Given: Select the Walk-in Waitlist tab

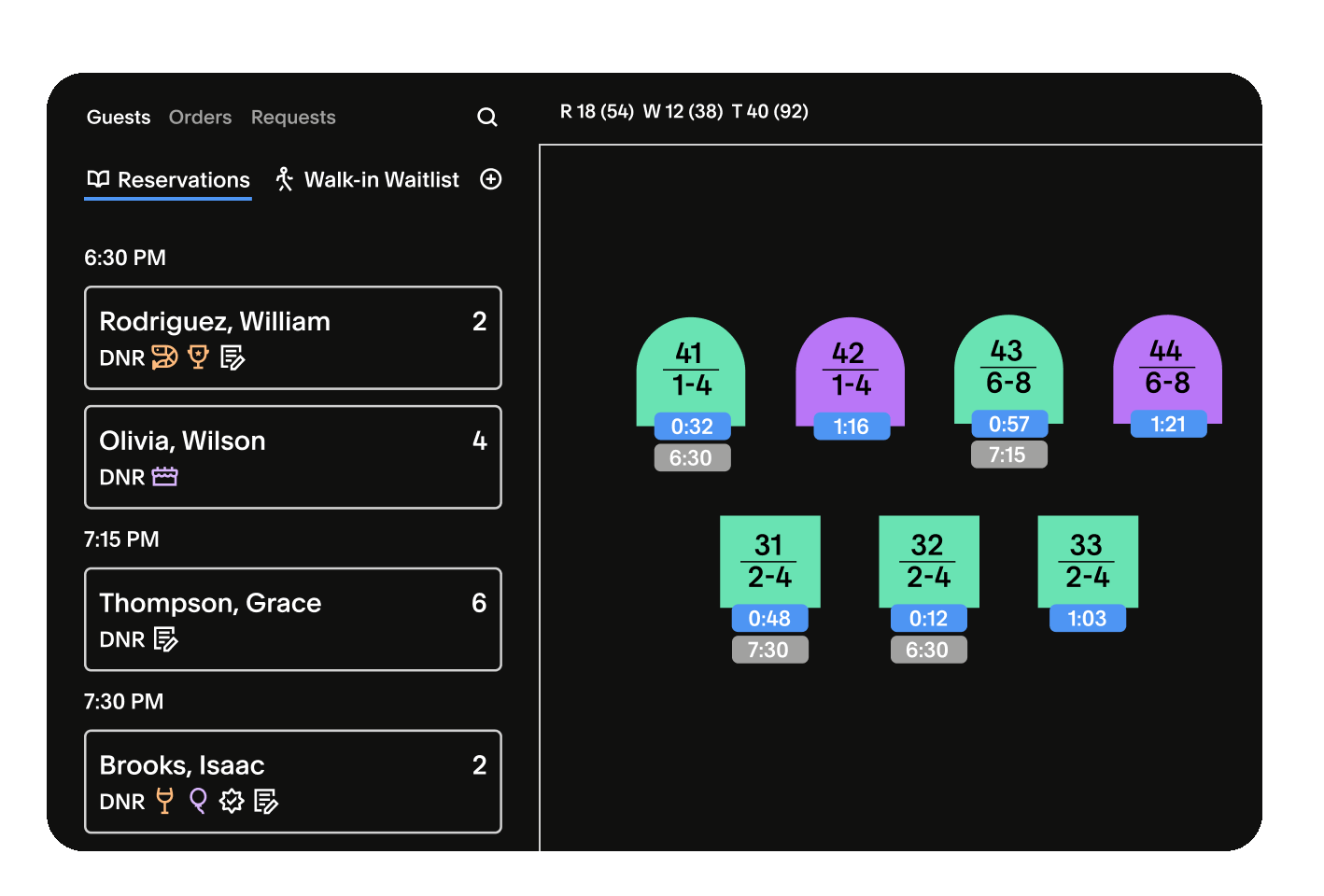Looking at the screenshot, I should 368,180.
